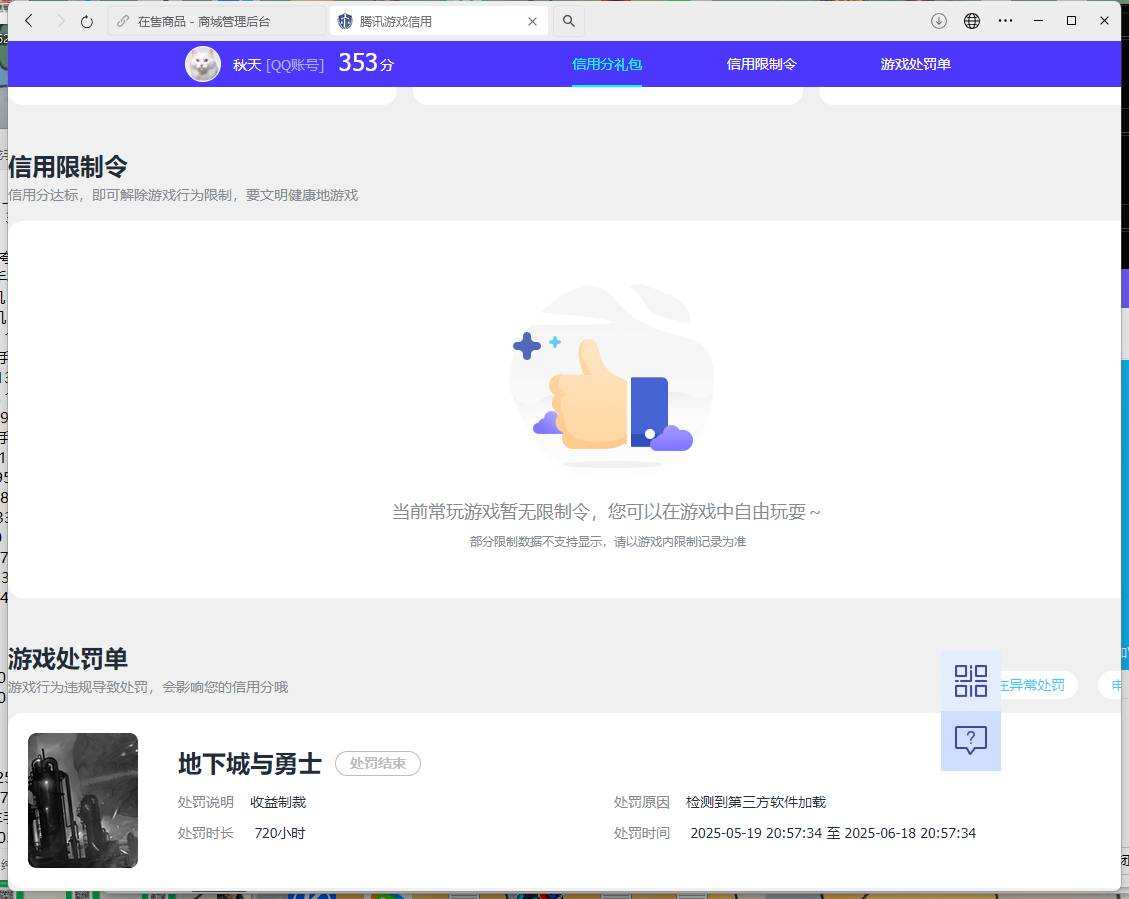Open the 游戏处罚单 navigation tab

(915, 64)
